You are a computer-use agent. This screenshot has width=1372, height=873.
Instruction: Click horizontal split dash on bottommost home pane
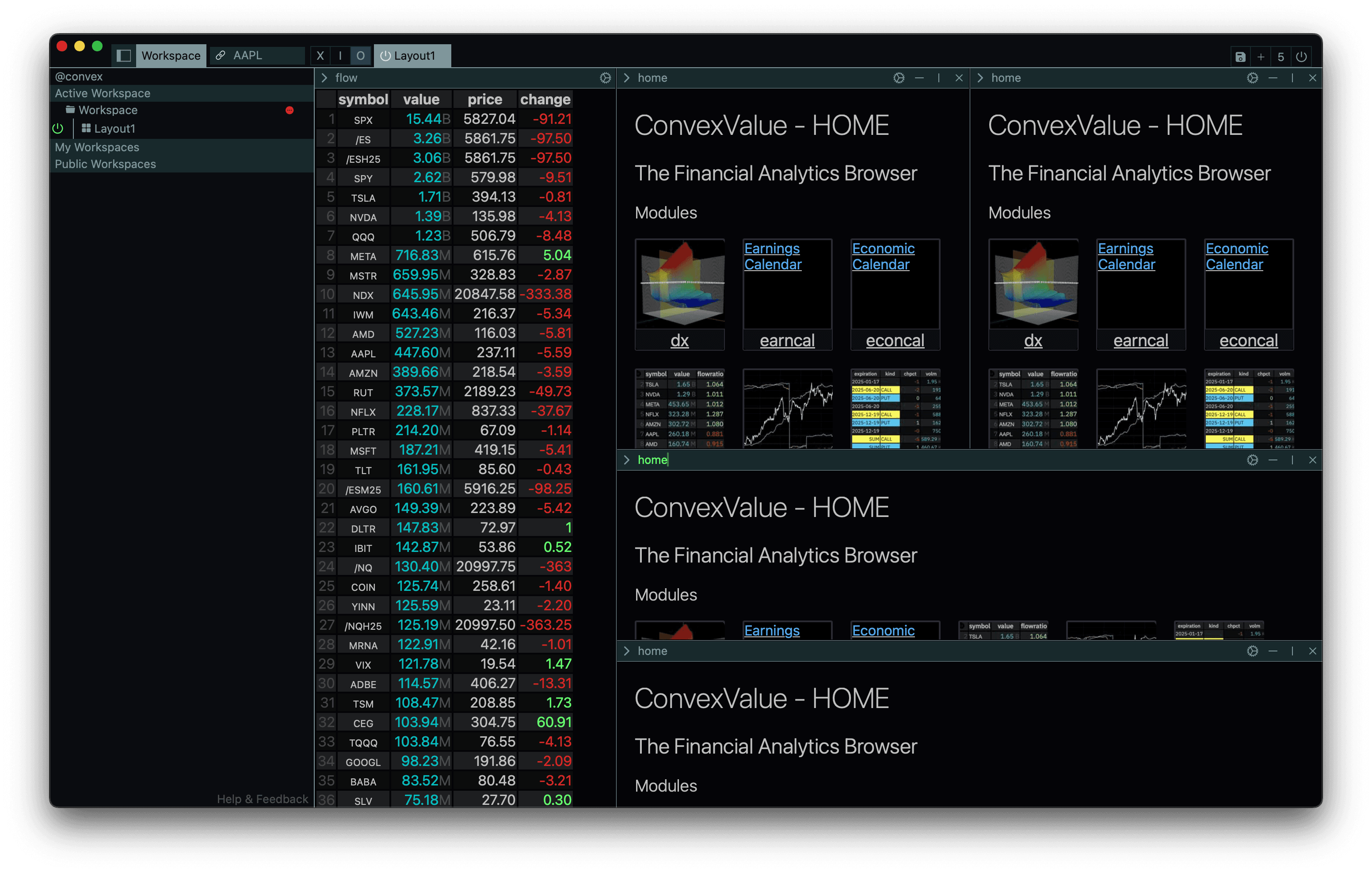pos(1273,651)
